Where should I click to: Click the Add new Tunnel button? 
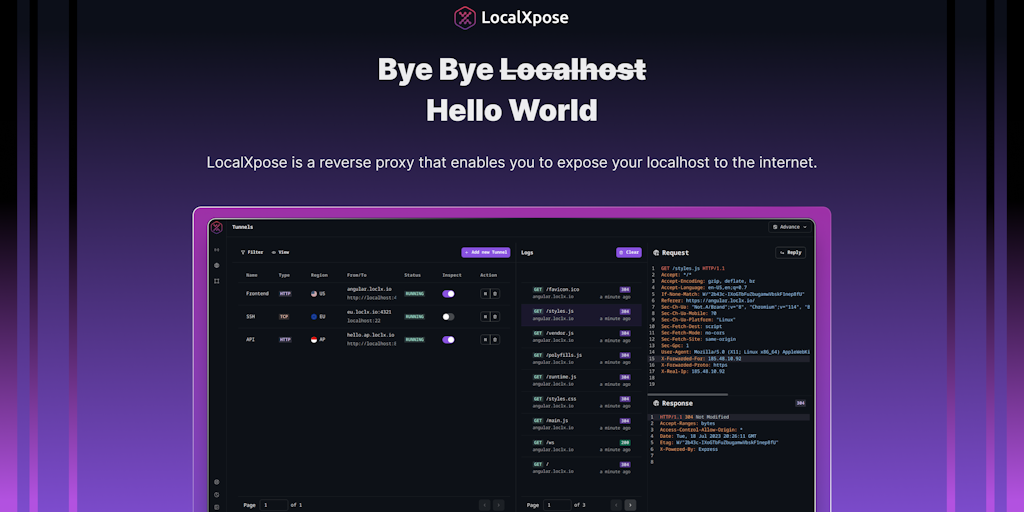[x=486, y=252]
